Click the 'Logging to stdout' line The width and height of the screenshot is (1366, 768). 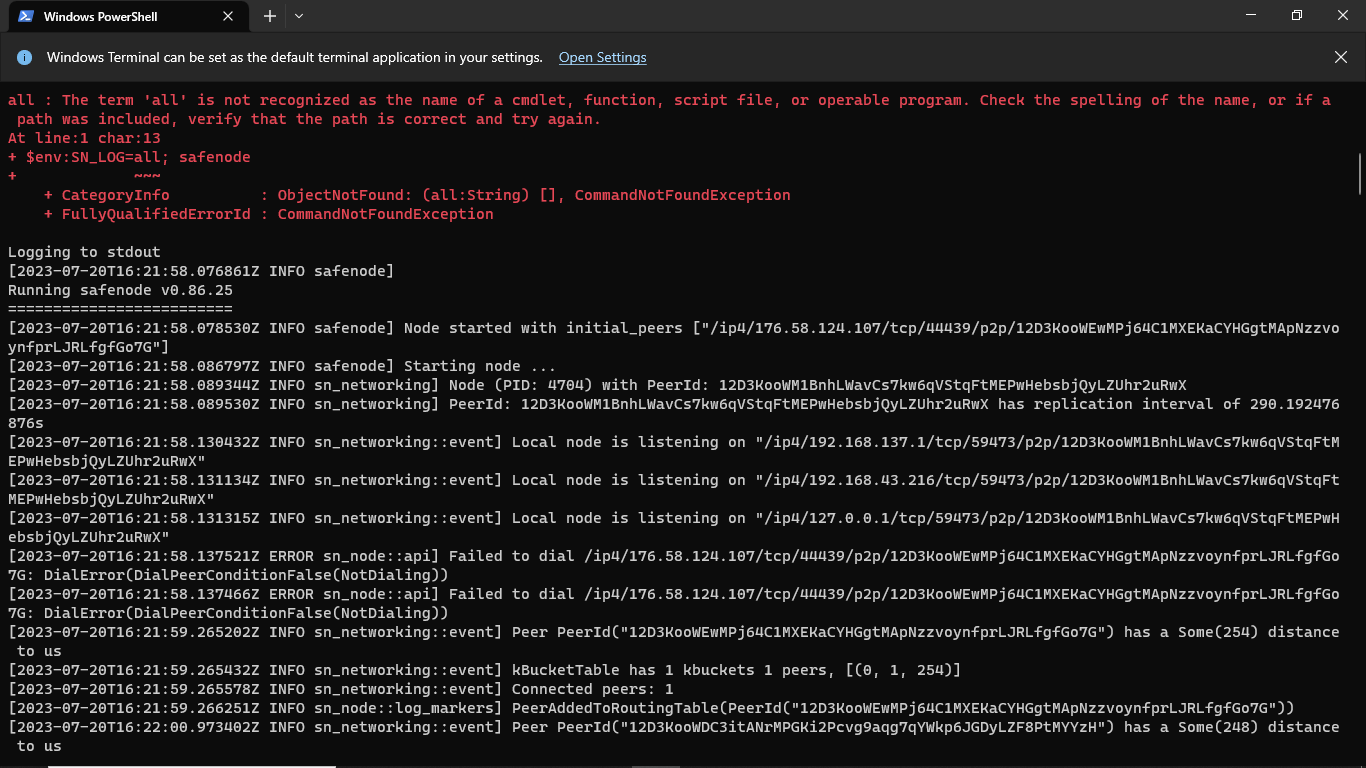[x=84, y=252]
